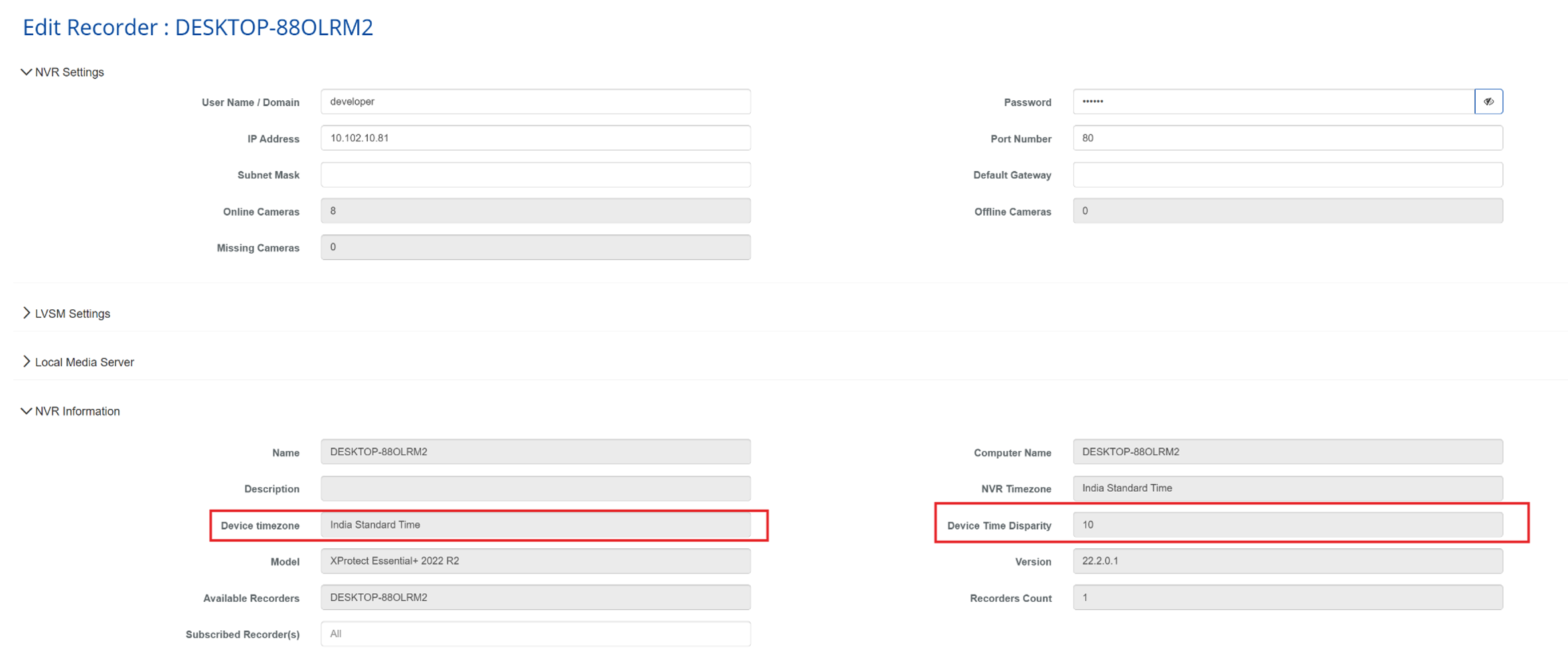The width and height of the screenshot is (1568, 657).
Task: Collapse the NVR Information section
Action: [71, 411]
